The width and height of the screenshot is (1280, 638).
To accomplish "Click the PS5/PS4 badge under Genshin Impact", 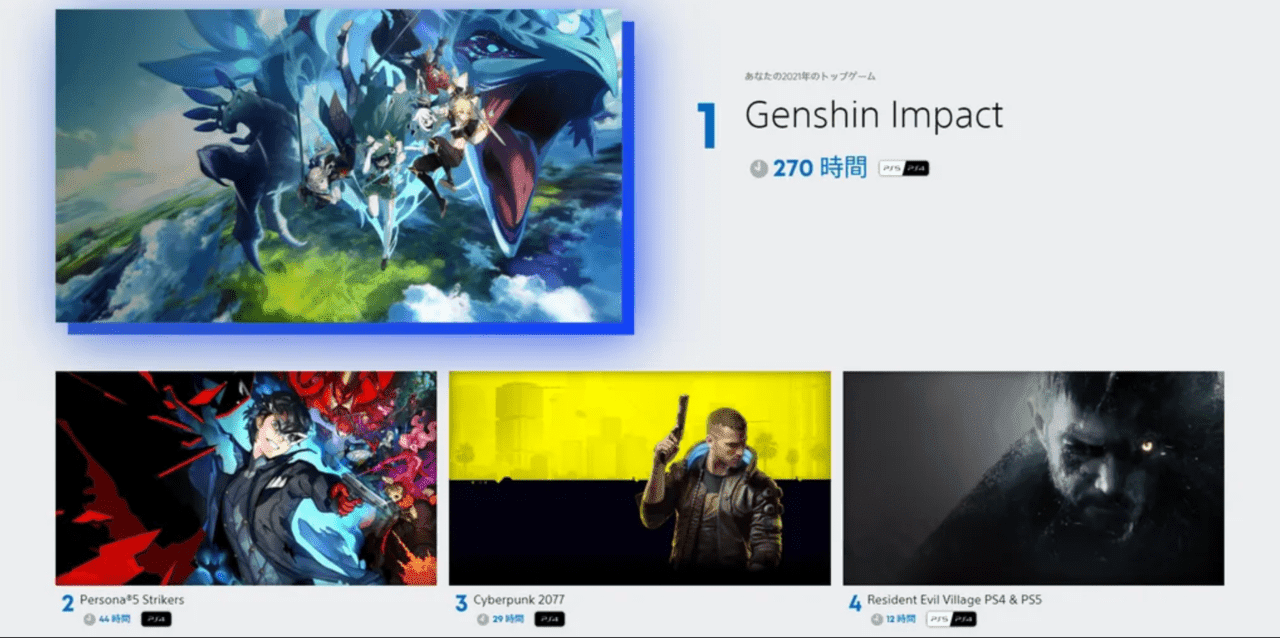I will pyautogui.click(x=904, y=168).
